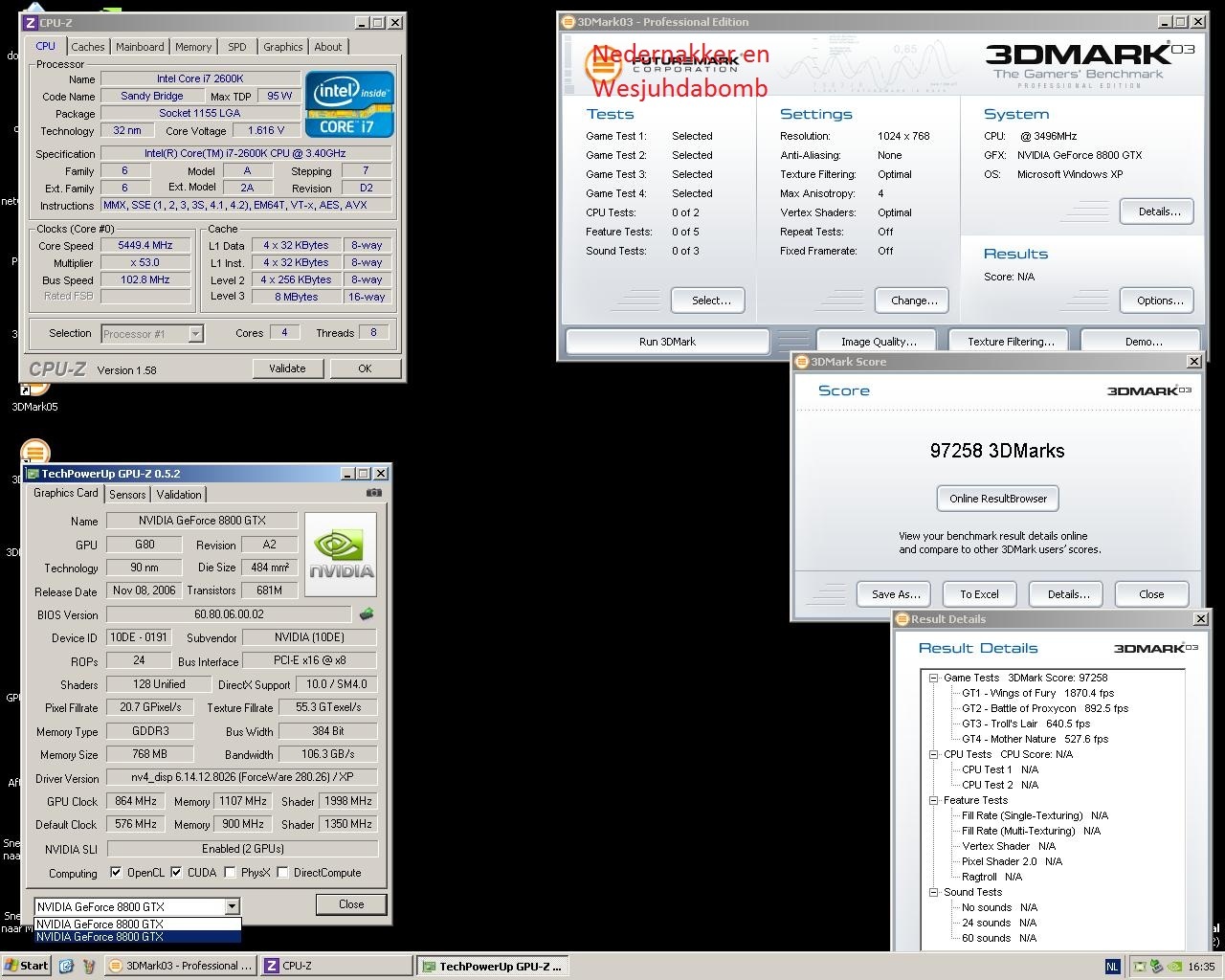Tick the PhysX checkbox
The image size is (1225, 980).
coord(230,873)
